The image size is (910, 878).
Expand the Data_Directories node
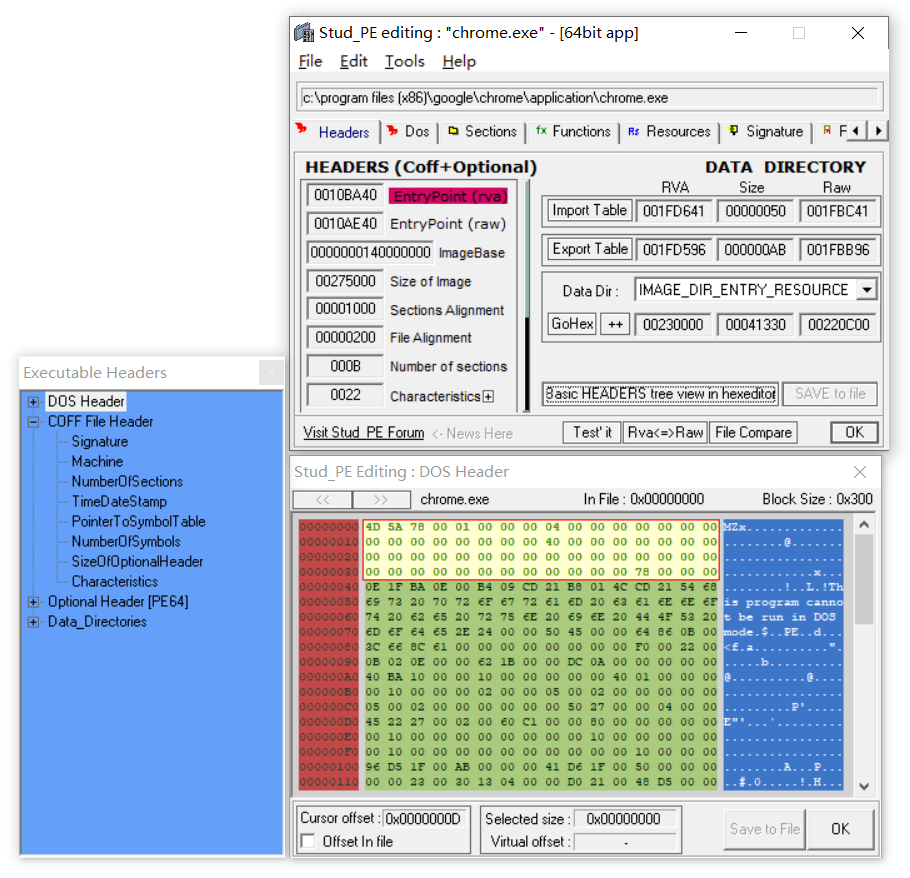[34, 622]
